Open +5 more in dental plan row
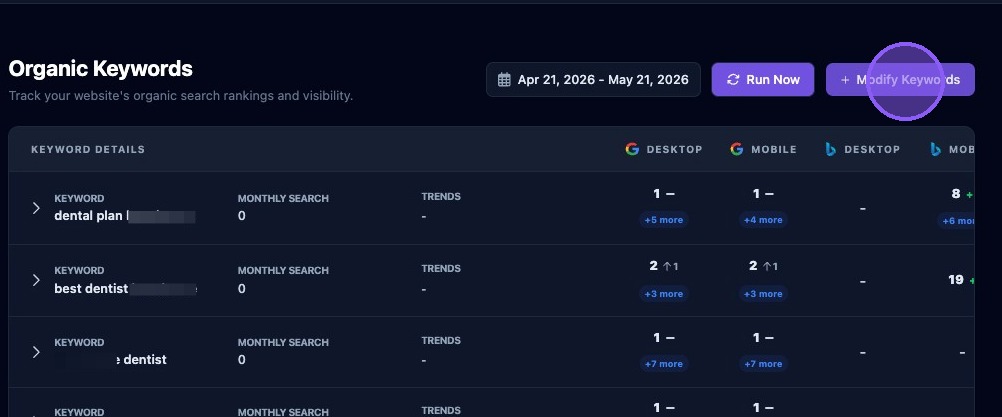This screenshot has width=1002, height=417. point(663,220)
